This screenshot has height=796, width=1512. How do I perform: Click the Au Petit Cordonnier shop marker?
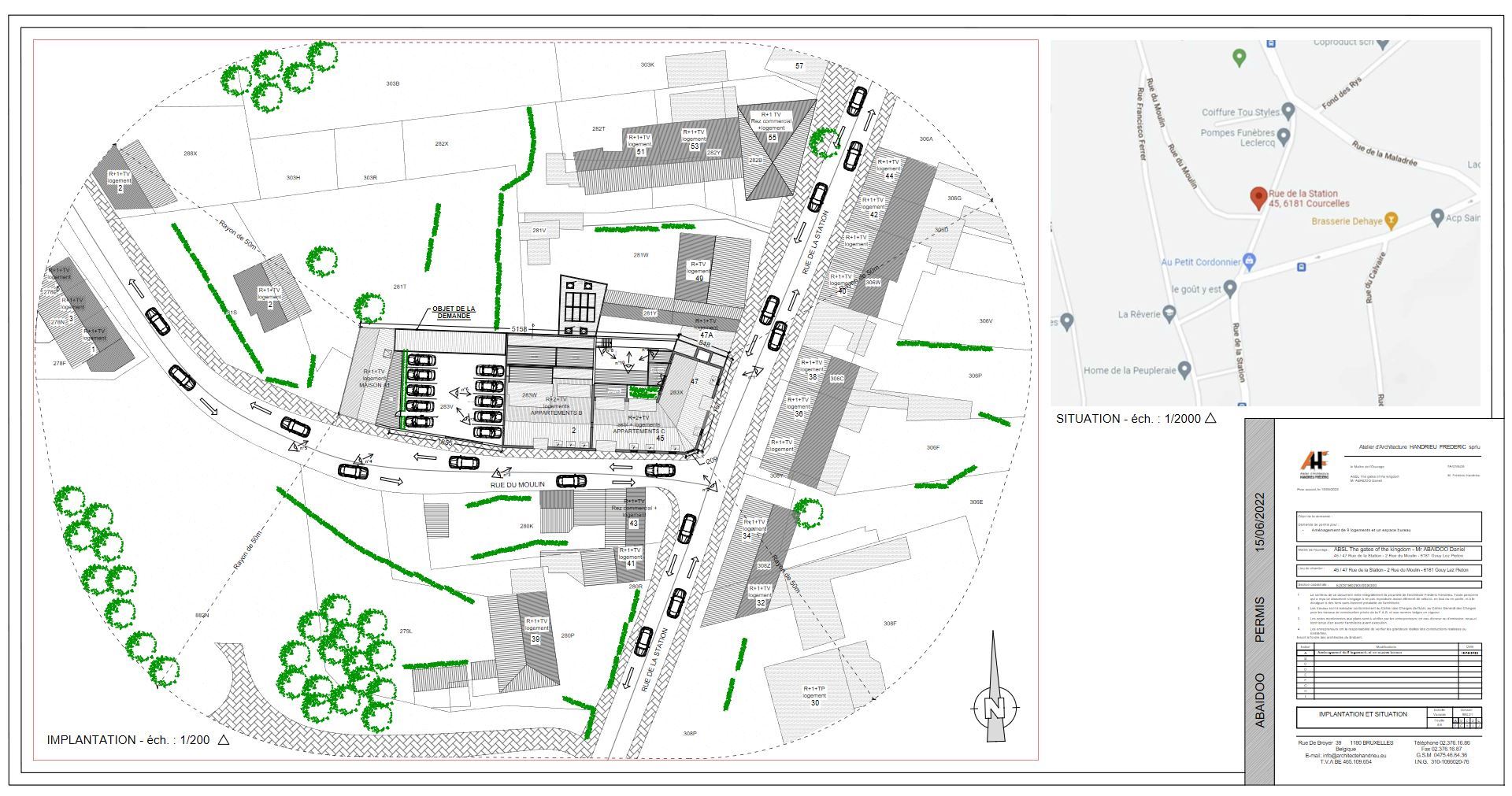click(x=1250, y=261)
